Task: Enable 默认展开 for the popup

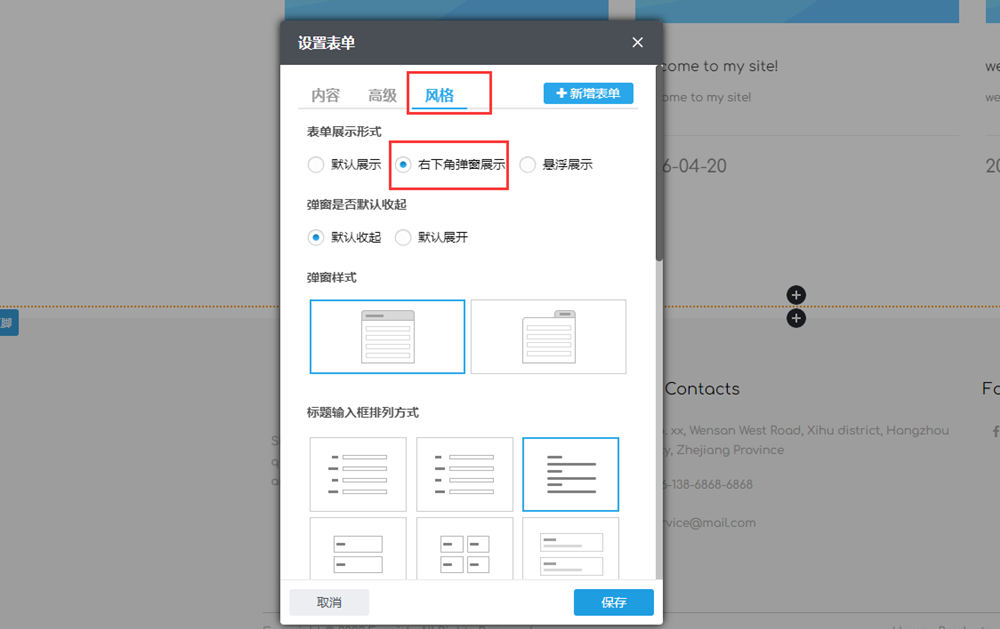Action: (x=403, y=237)
